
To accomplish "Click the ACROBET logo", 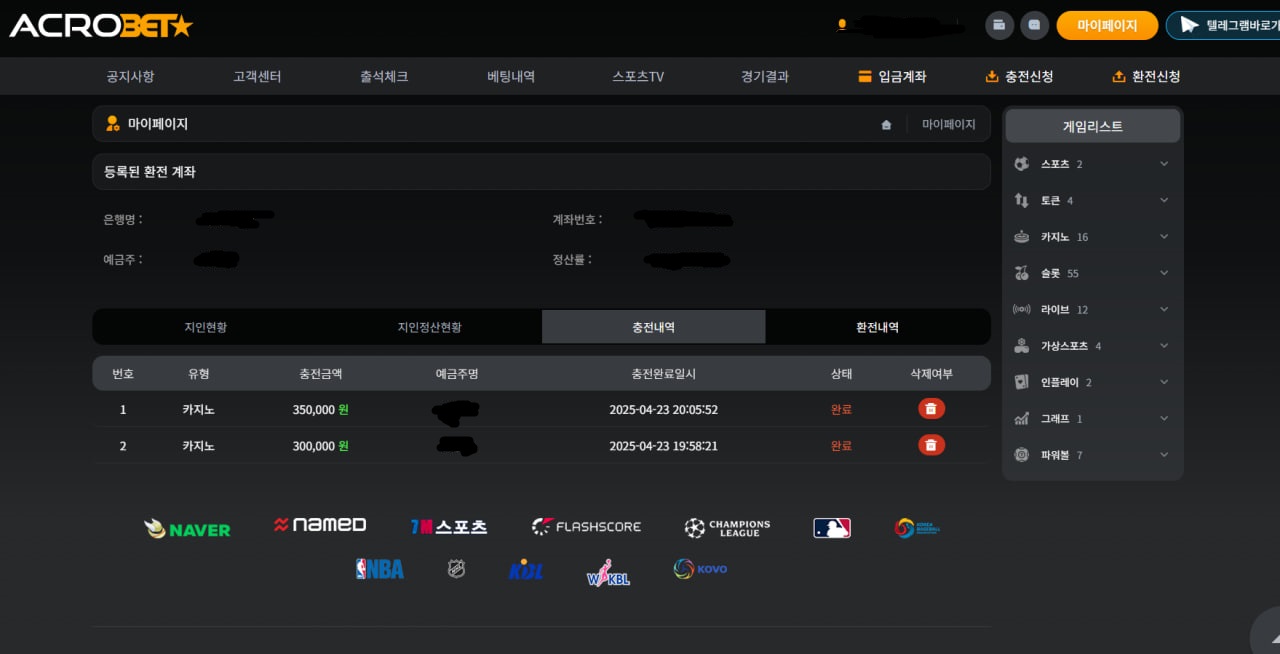I will pyautogui.click(x=100, y=26).
